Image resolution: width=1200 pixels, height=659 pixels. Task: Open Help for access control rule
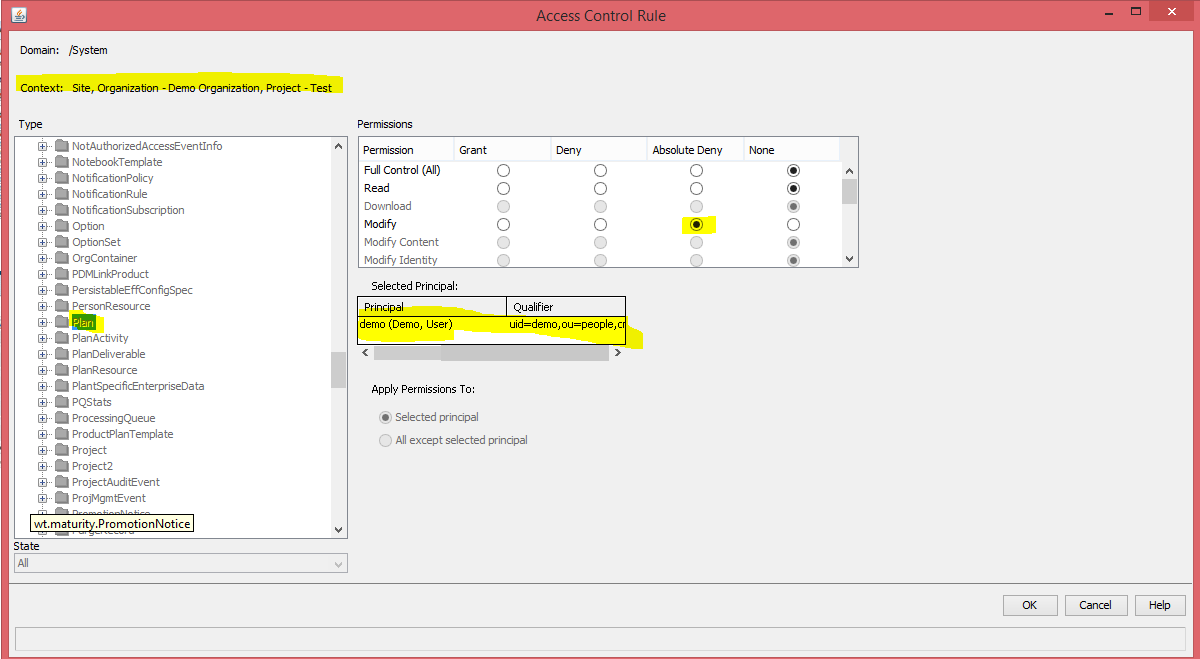1160,605
